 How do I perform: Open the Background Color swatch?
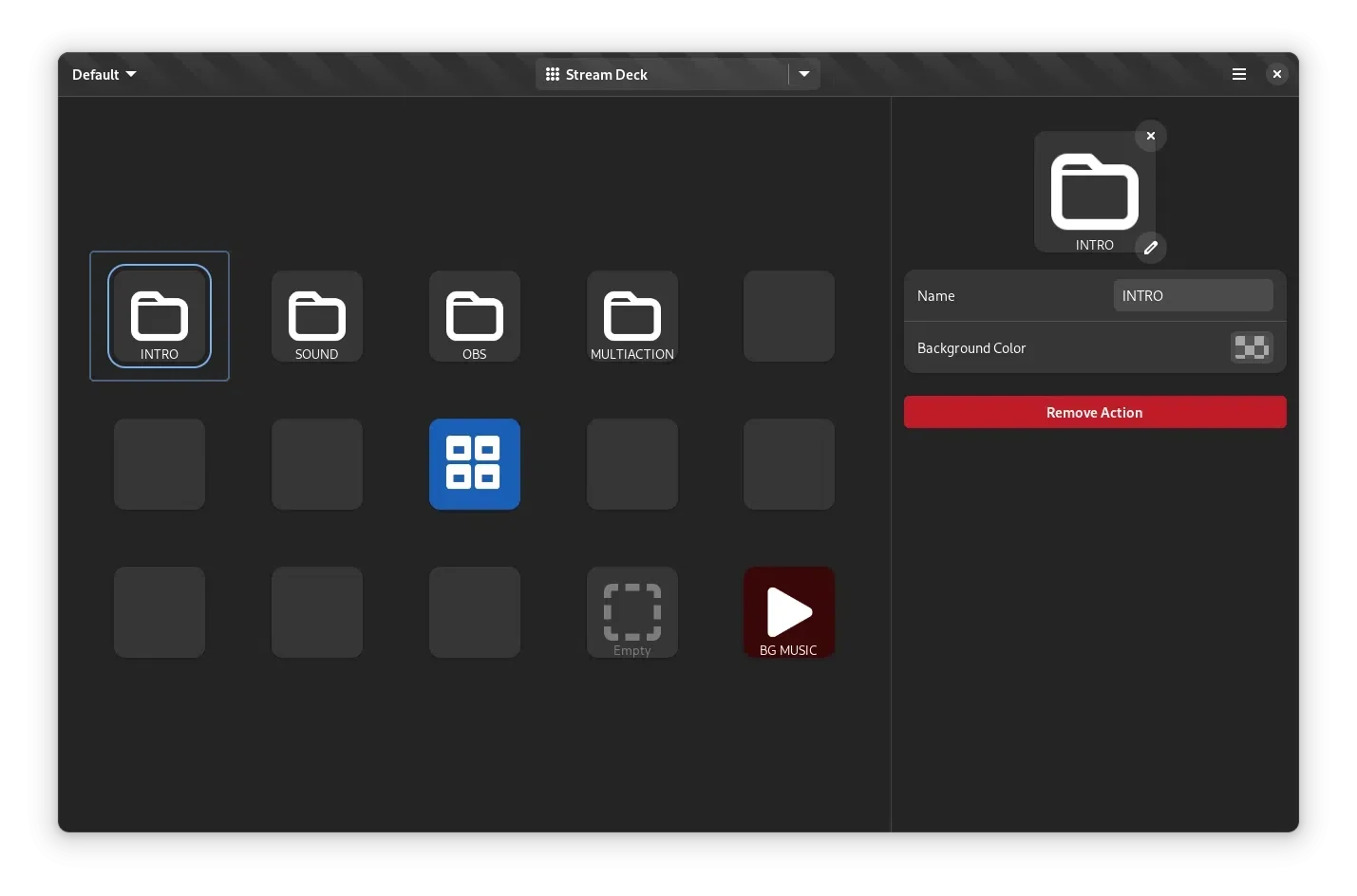(x=1252, y=347)
